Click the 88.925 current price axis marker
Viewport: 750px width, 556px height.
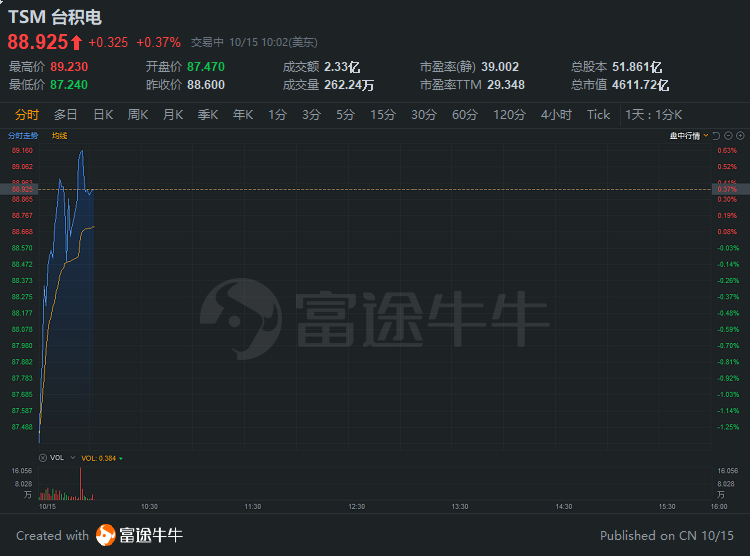coord(19,189)
